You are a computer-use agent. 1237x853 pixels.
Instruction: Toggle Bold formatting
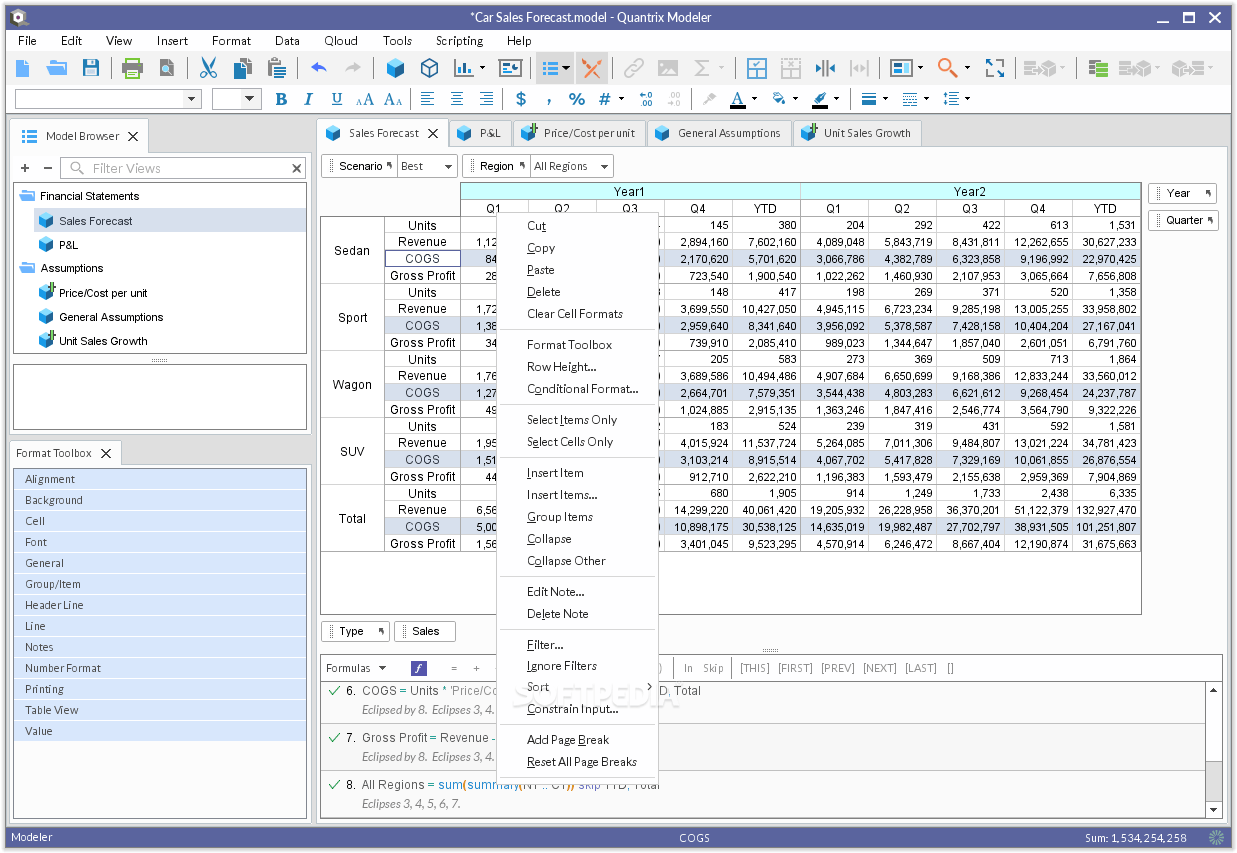281,99
